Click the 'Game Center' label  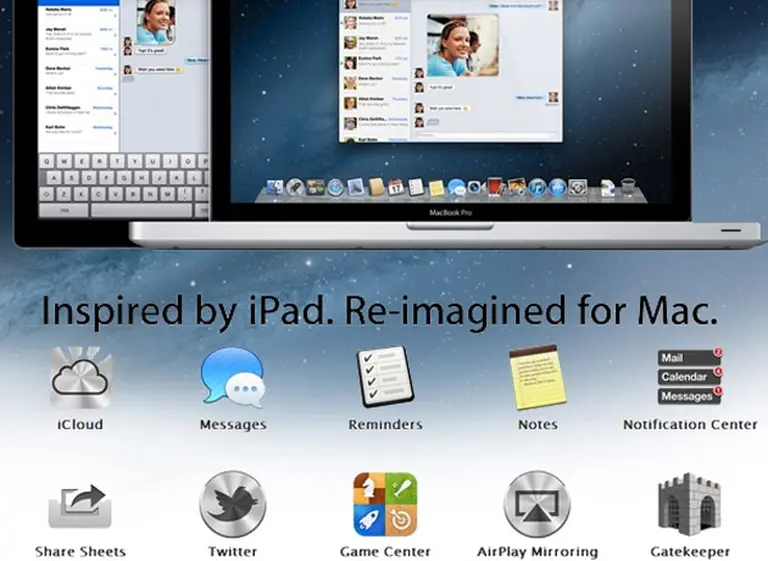[x=385, y=552]
